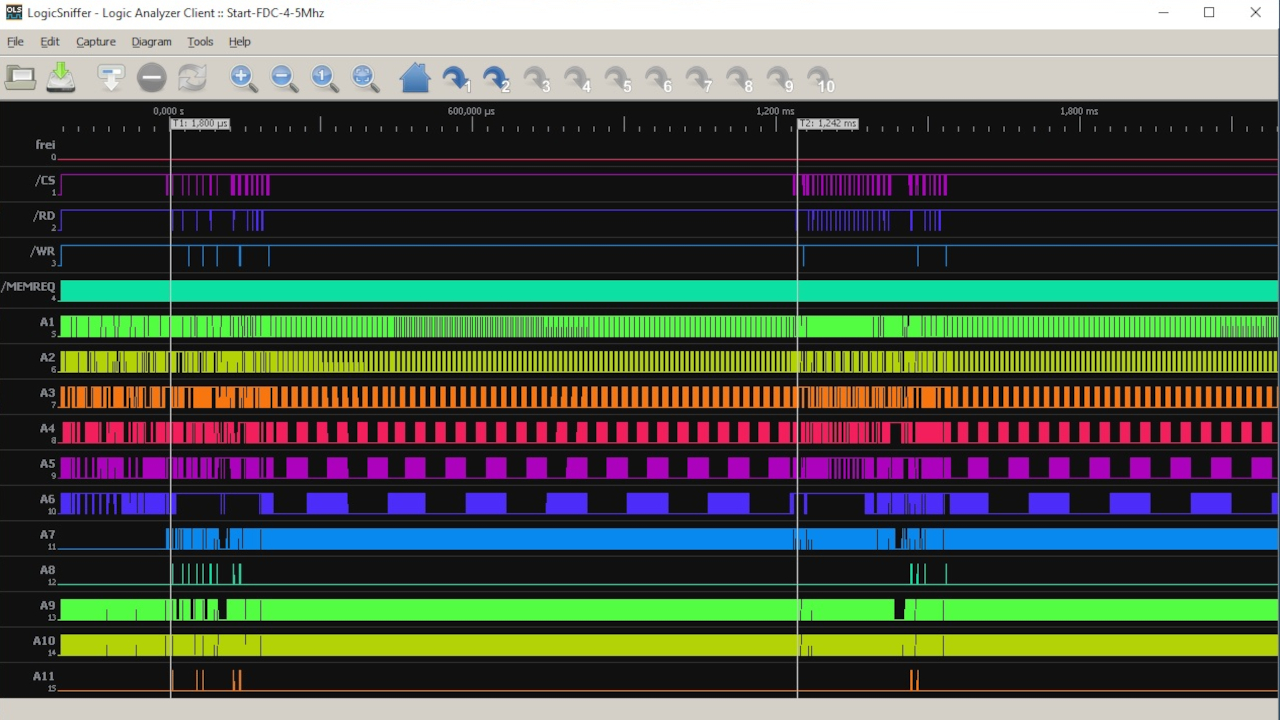Select the T1 cursor flag on timeline
Viewport: 1280px width, 720px height.
(x=200, y=124)
